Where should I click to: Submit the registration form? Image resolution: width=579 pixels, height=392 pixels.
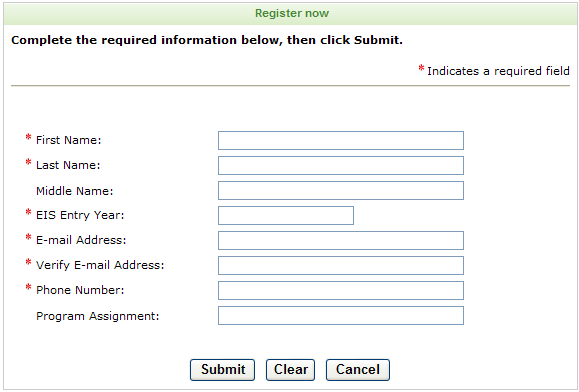222,370
